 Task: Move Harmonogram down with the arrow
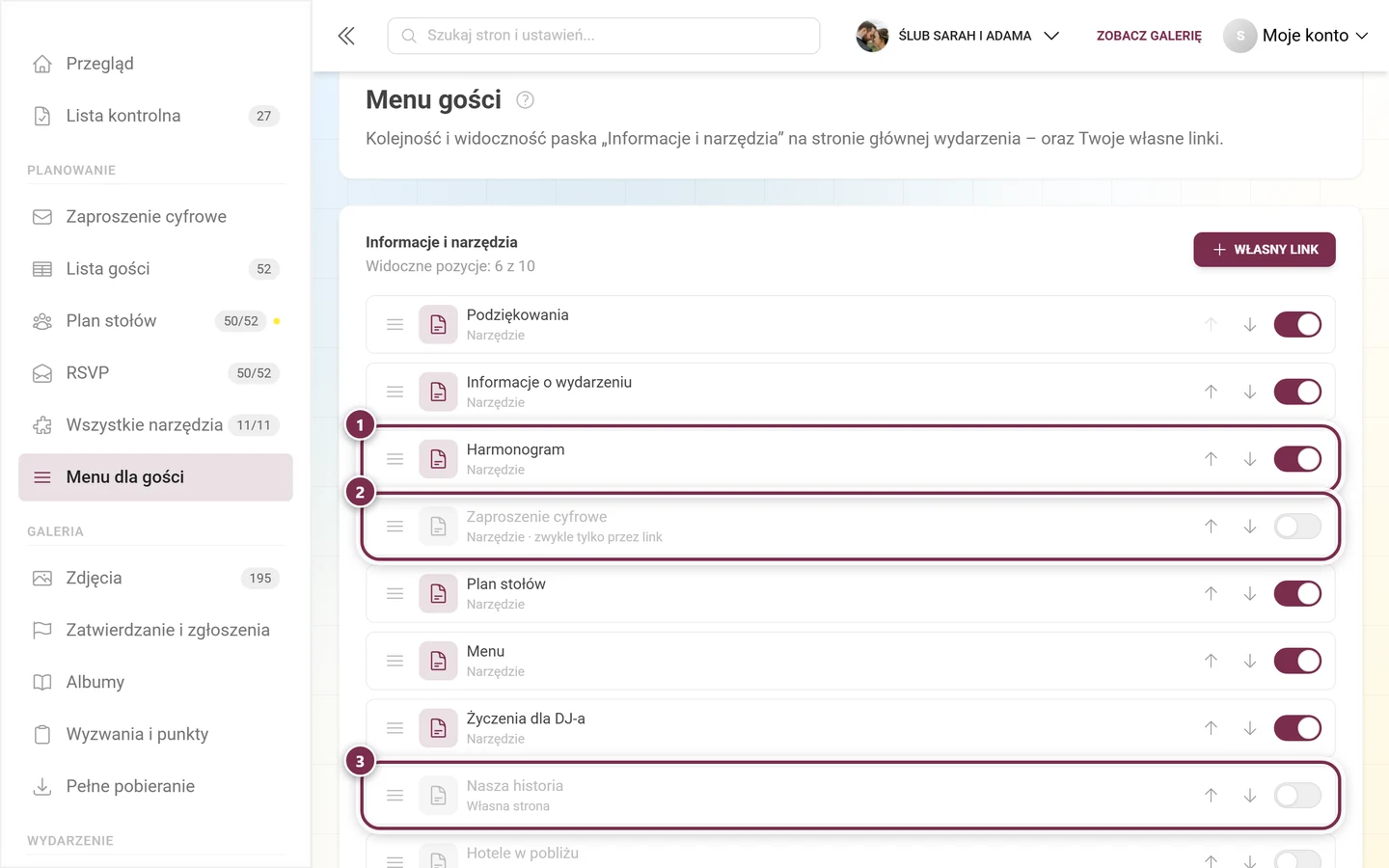pyautogui.click(x=1249, y=459)
